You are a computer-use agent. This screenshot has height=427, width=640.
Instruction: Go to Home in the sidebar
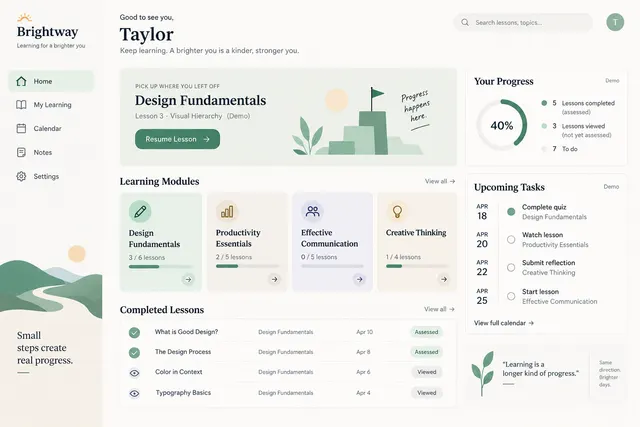coord(51,81)
